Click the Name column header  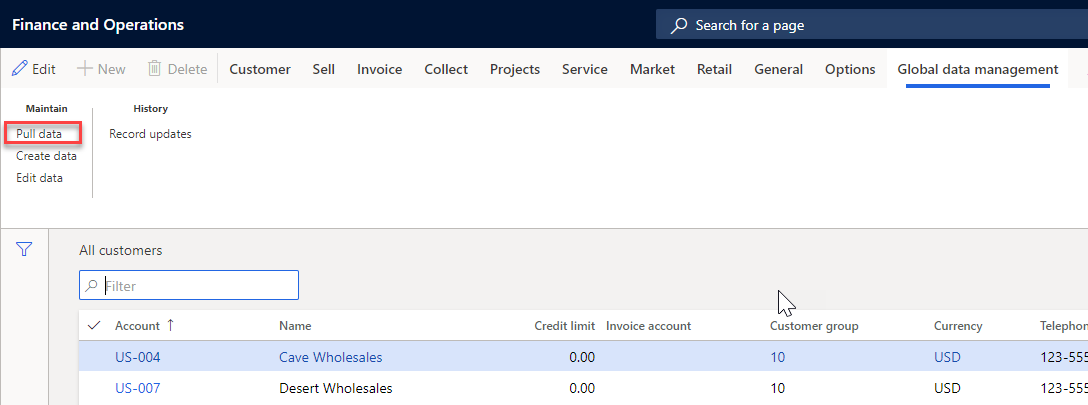click(295, 325)
